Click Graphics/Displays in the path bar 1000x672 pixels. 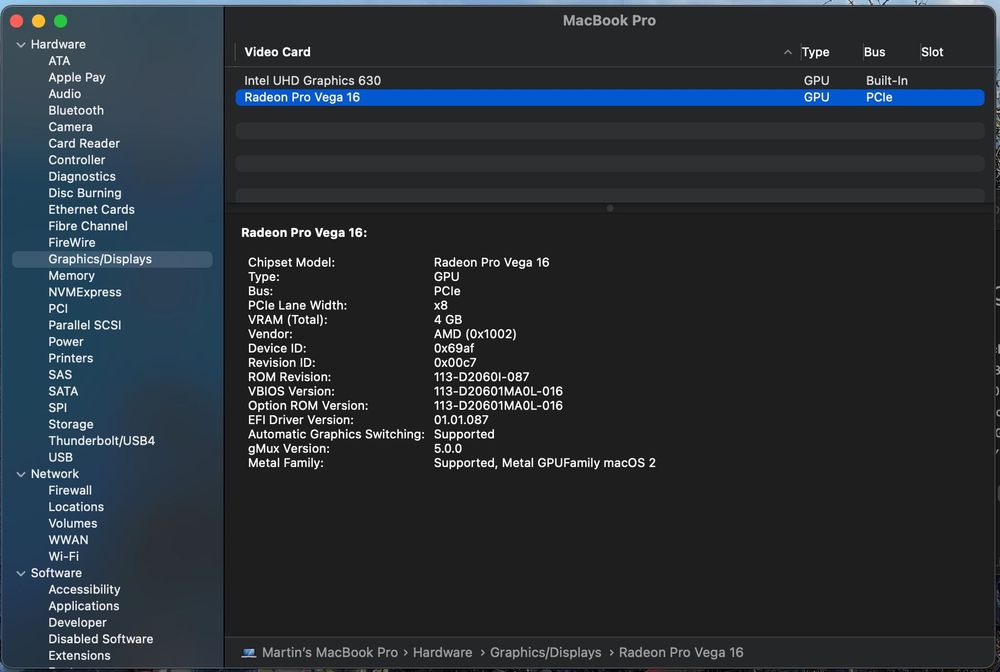tap(545, 652)
